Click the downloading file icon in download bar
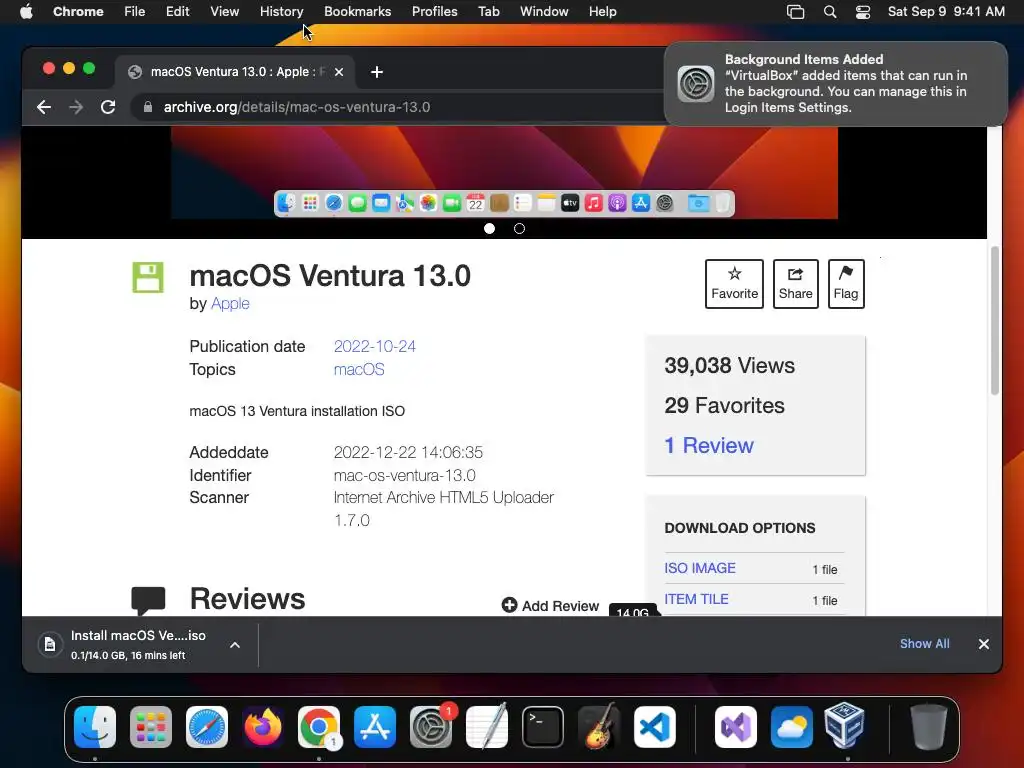 (x=50, y=645)
